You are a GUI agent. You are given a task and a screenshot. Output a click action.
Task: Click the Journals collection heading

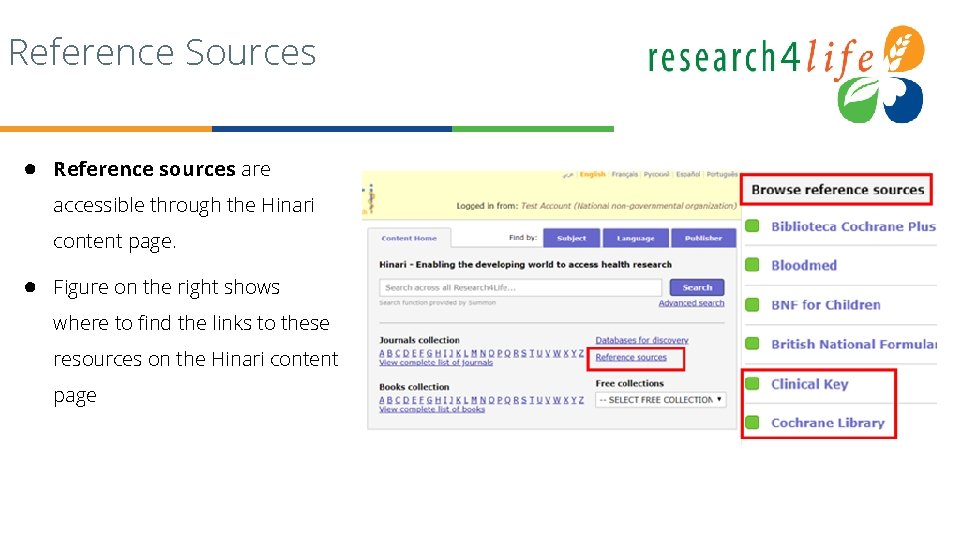(x=419, y=340)
